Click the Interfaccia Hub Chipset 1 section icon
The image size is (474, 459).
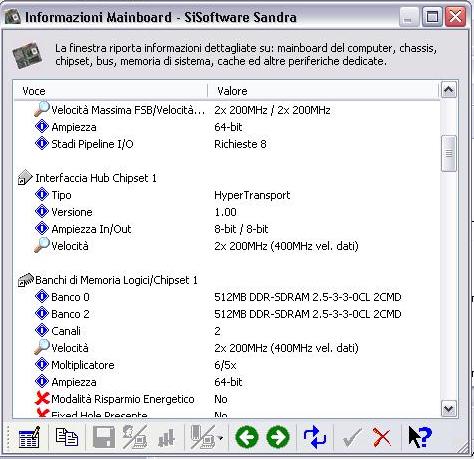point(25,178)
